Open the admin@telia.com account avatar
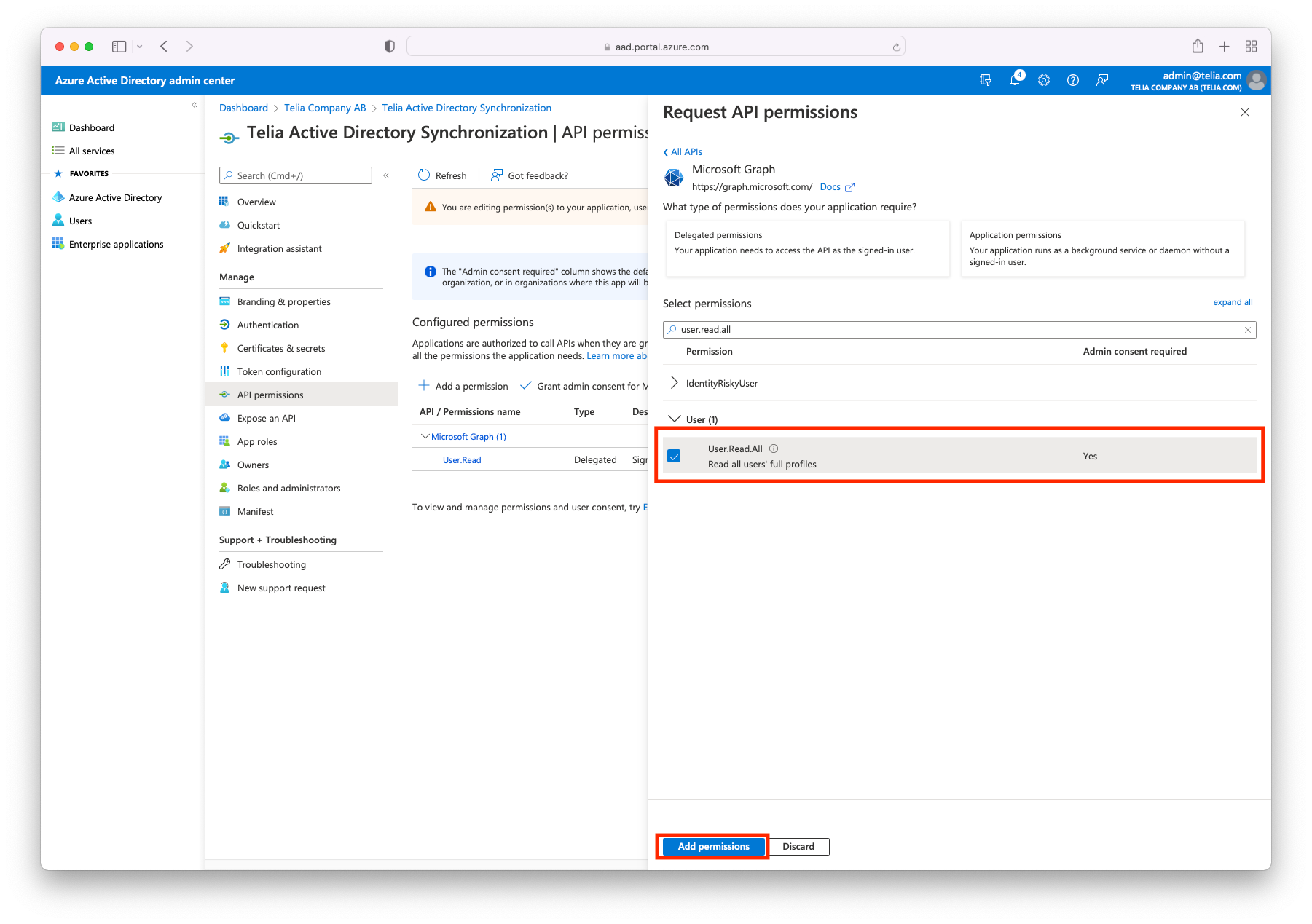Viewport: 1312px width, 924px height. click(1257, 80)
